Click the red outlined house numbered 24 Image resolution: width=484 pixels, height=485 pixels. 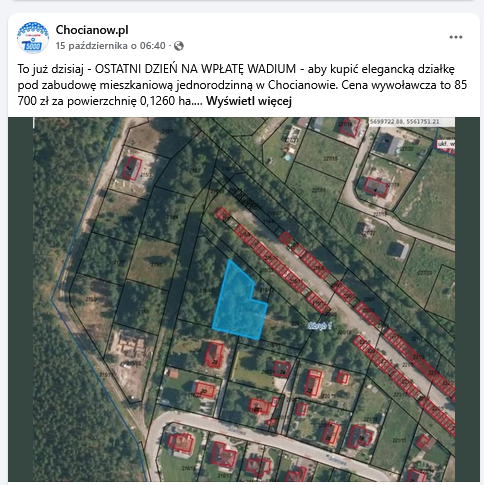282,369
